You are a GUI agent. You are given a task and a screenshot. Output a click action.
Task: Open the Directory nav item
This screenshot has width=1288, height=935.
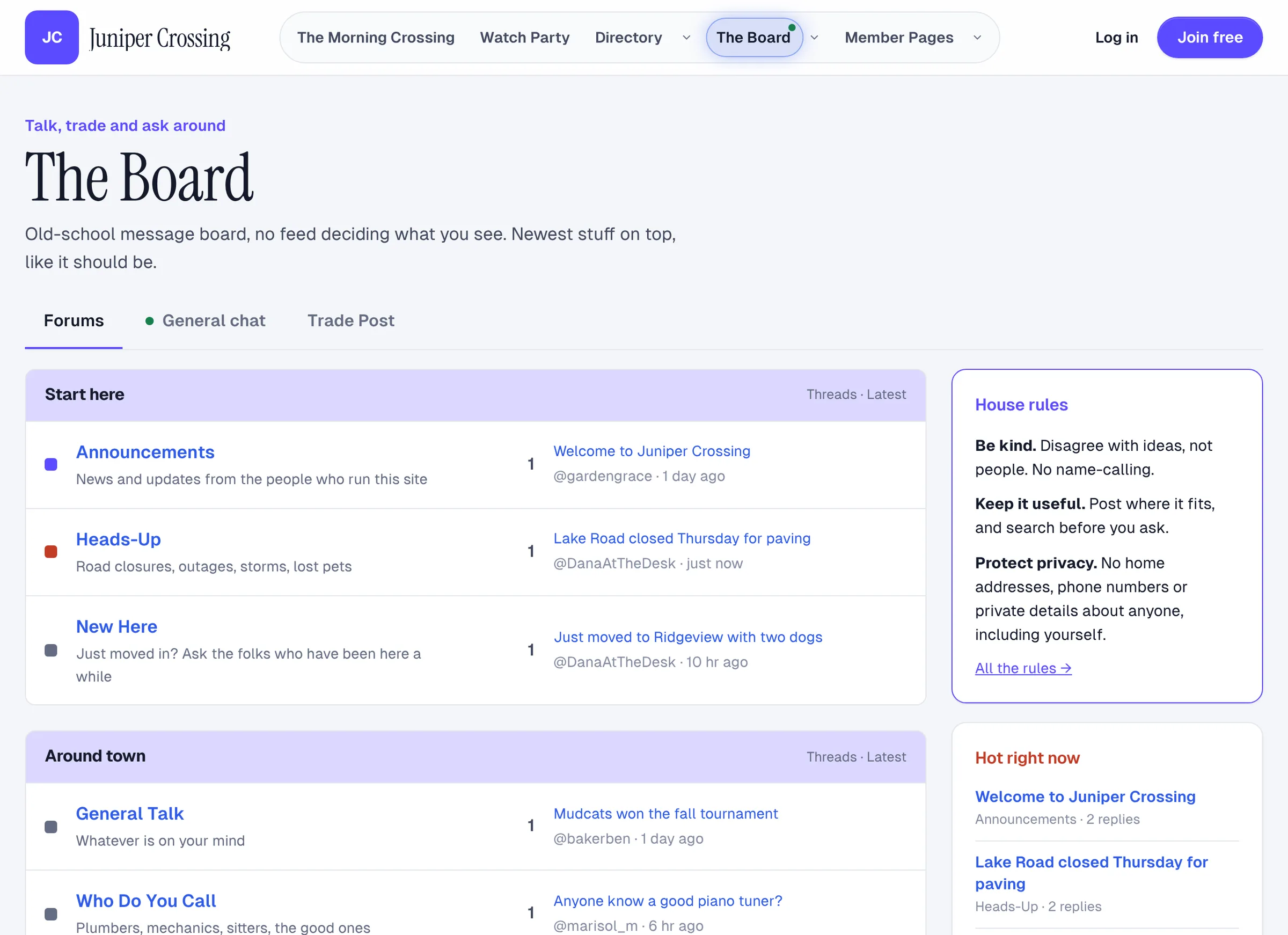pyautogui.click(x=628, y=38)
